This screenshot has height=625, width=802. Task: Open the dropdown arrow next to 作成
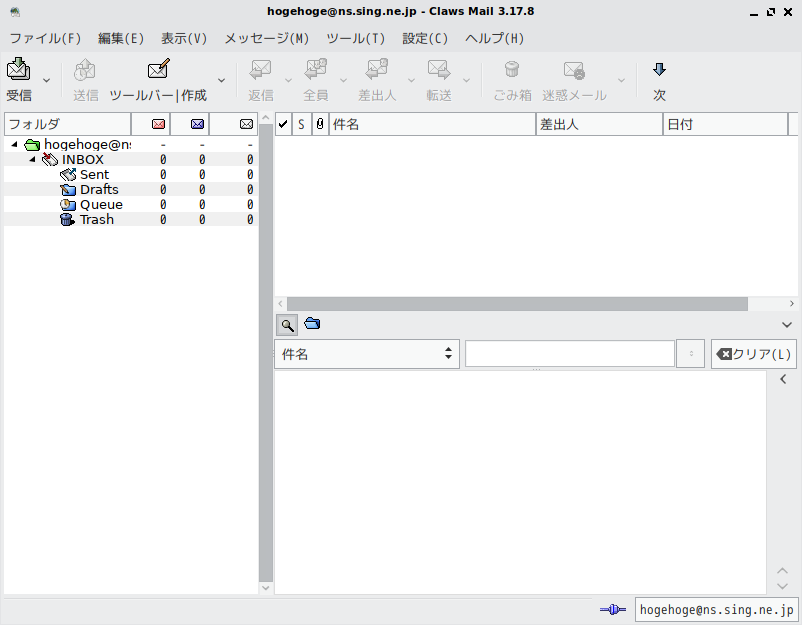(221, 80)
